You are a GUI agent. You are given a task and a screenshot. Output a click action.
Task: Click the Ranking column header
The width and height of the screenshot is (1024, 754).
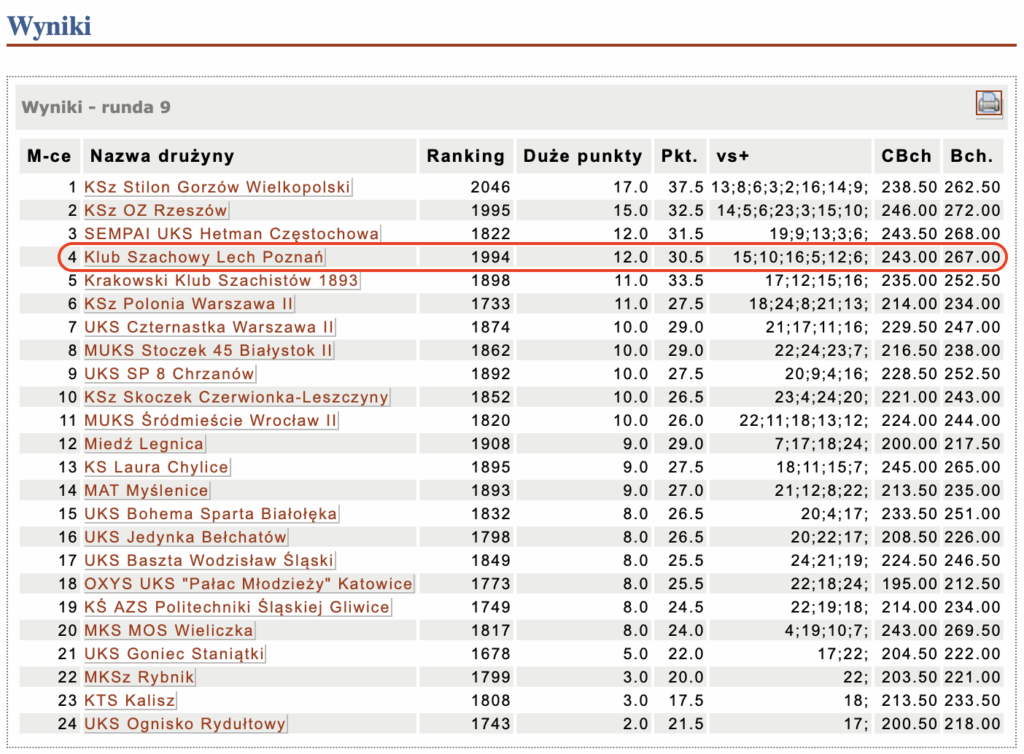[465, 156]
